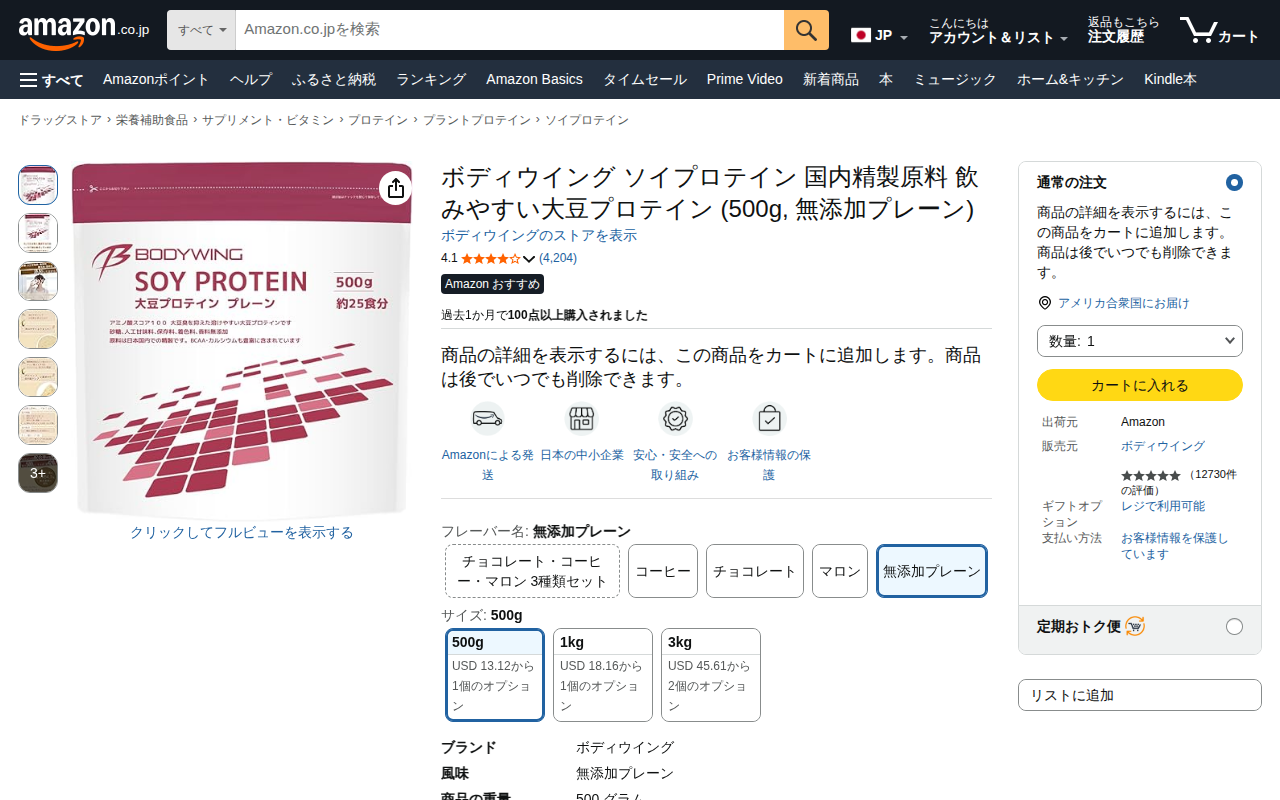Open the cart icon

click(1219, 31)
